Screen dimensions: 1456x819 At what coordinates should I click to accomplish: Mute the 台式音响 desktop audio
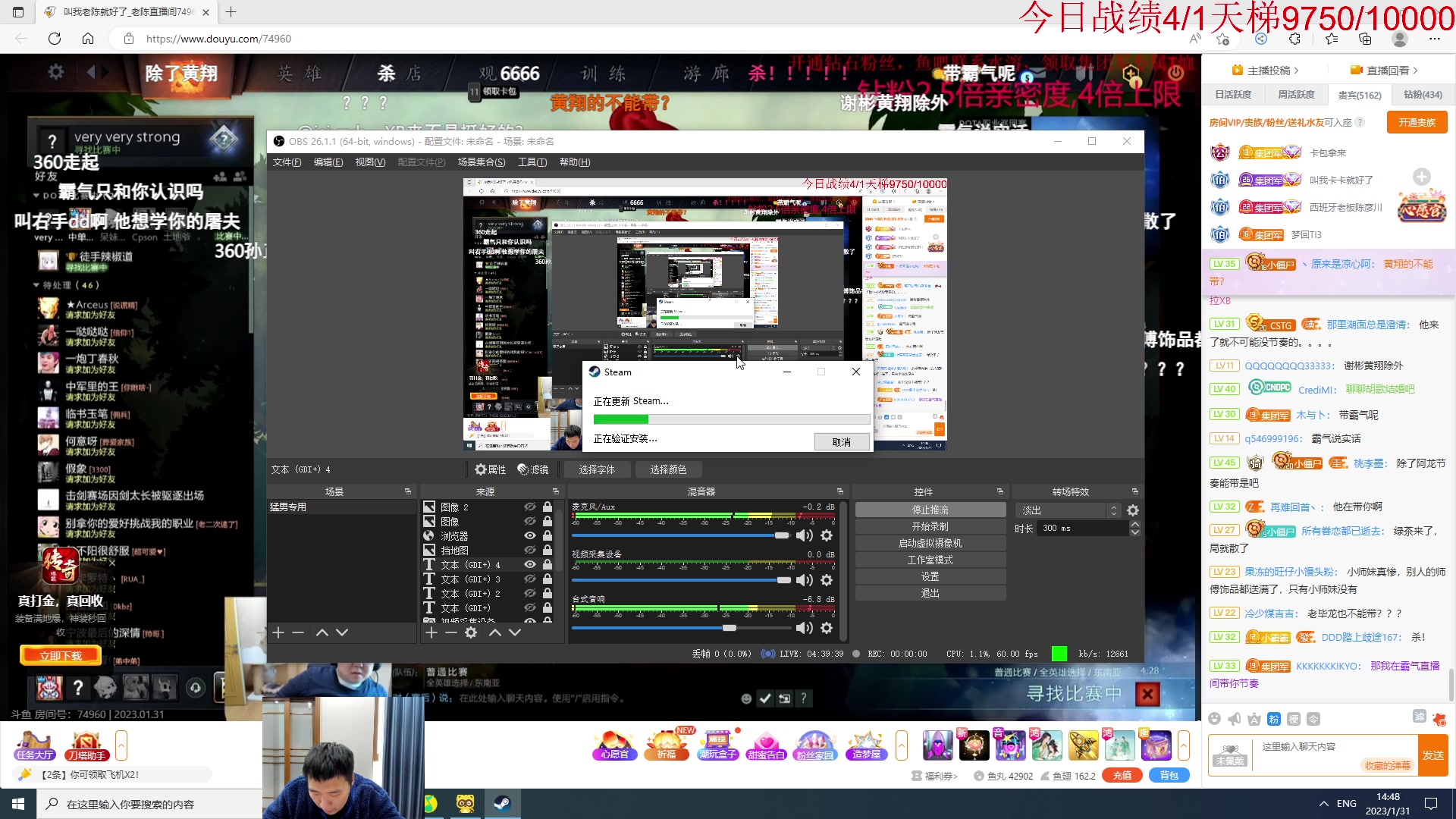804,628
